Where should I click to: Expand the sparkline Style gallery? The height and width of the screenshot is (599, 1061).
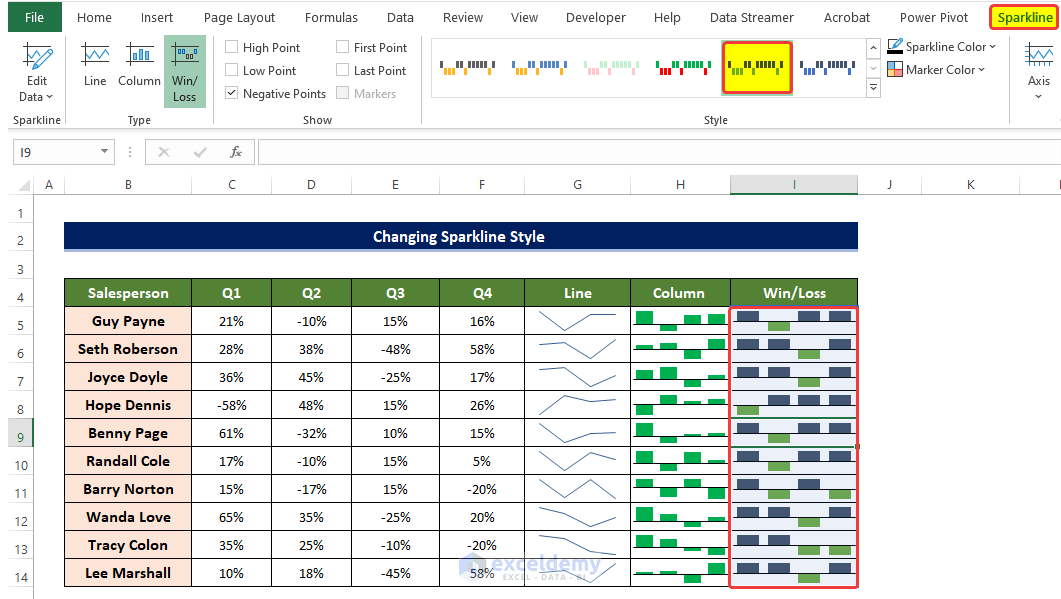point(873,88)
